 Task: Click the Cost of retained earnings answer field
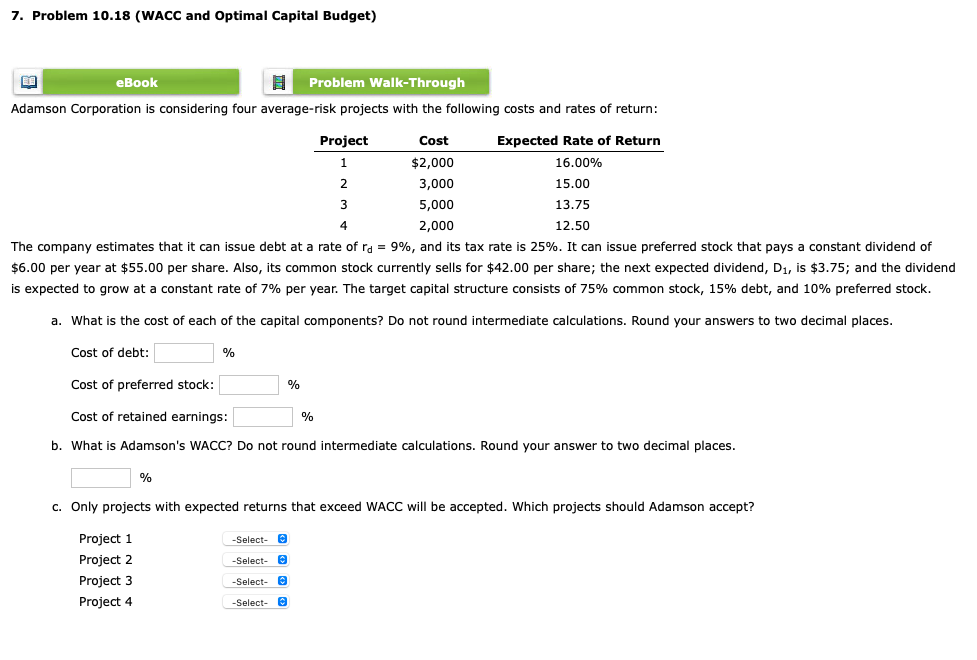coord(263,416)
